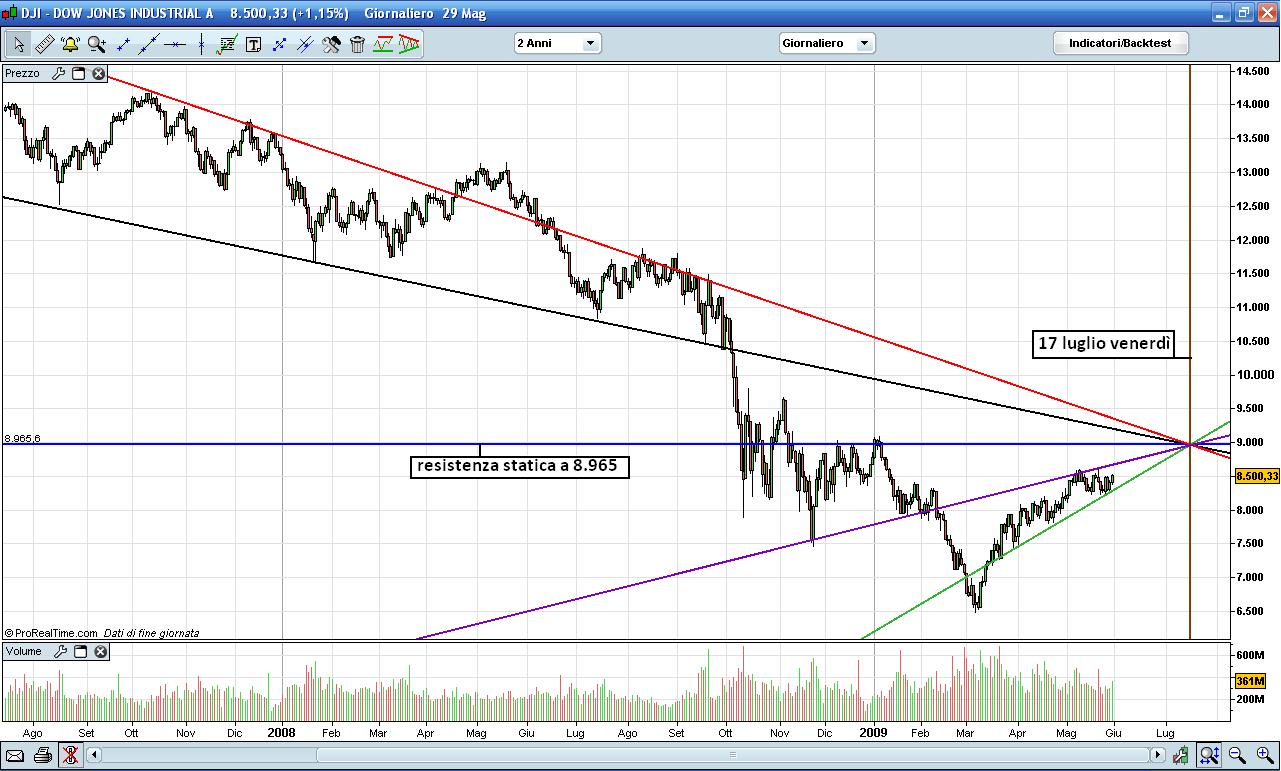The image size is (1281, 771).
Task: Click the zoom out magnifier
Action: pos(1236,755)
